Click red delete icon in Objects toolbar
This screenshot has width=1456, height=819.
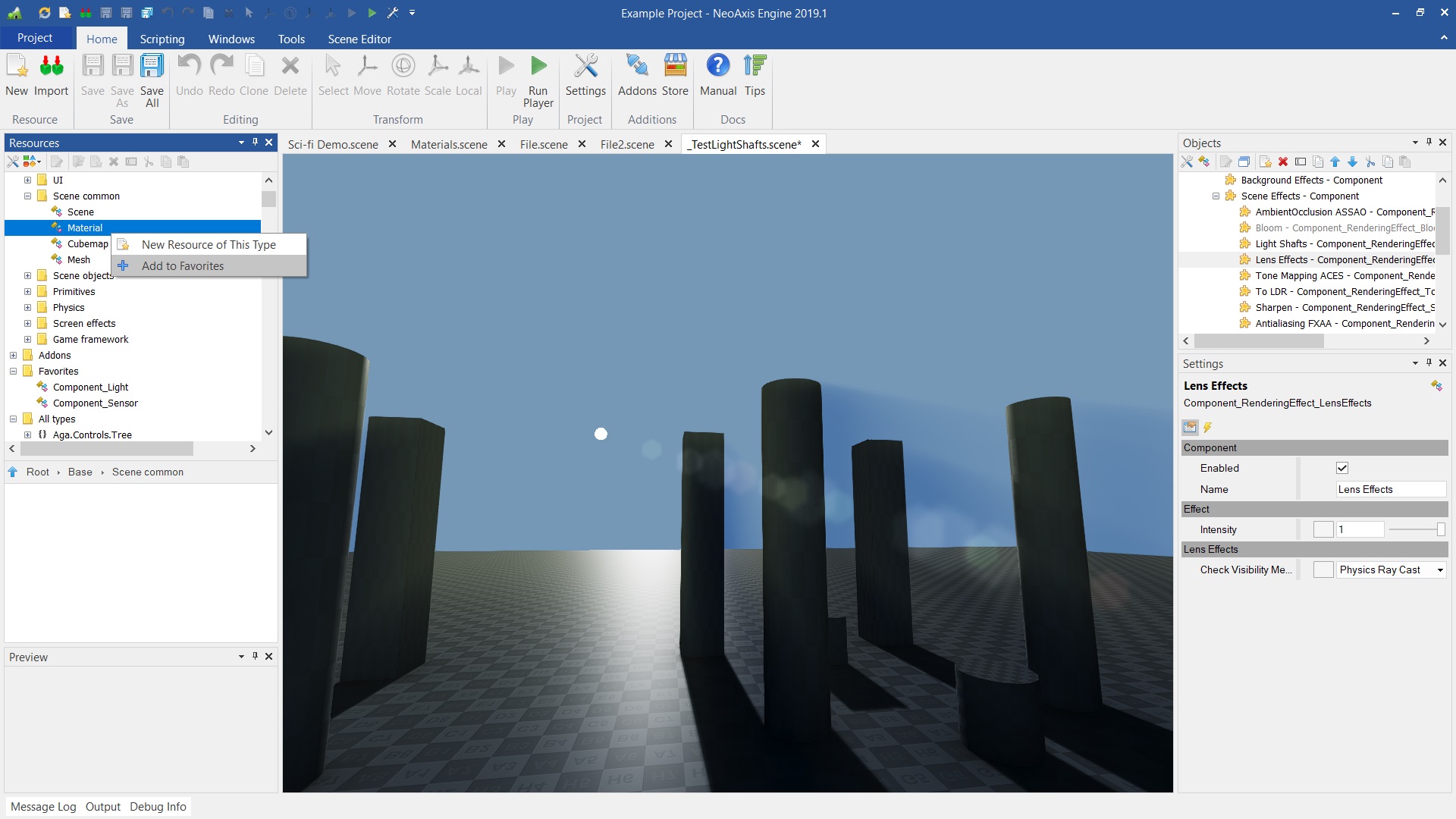tap(1283, 162)
